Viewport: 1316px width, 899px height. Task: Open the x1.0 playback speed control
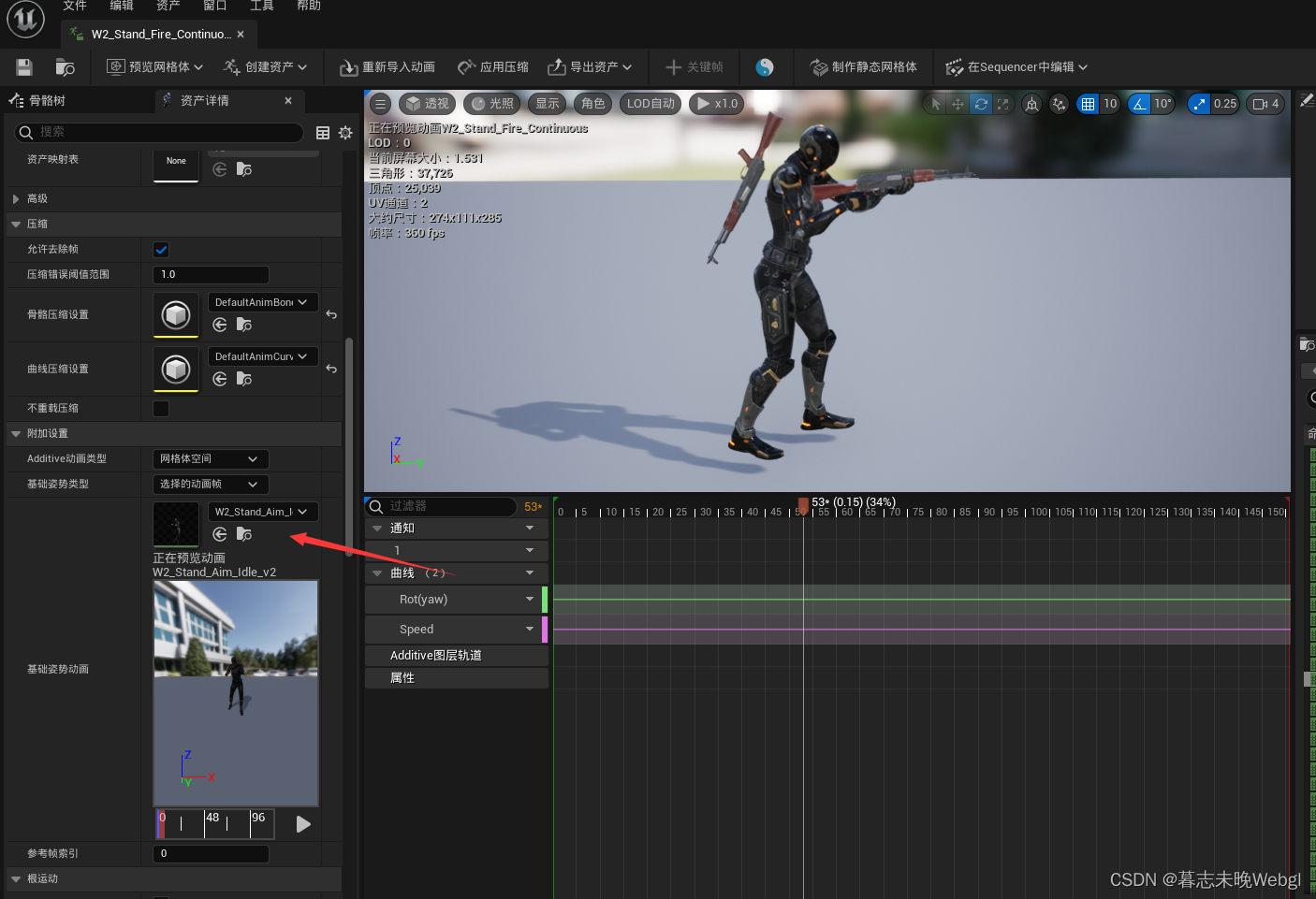coord(717,104)
